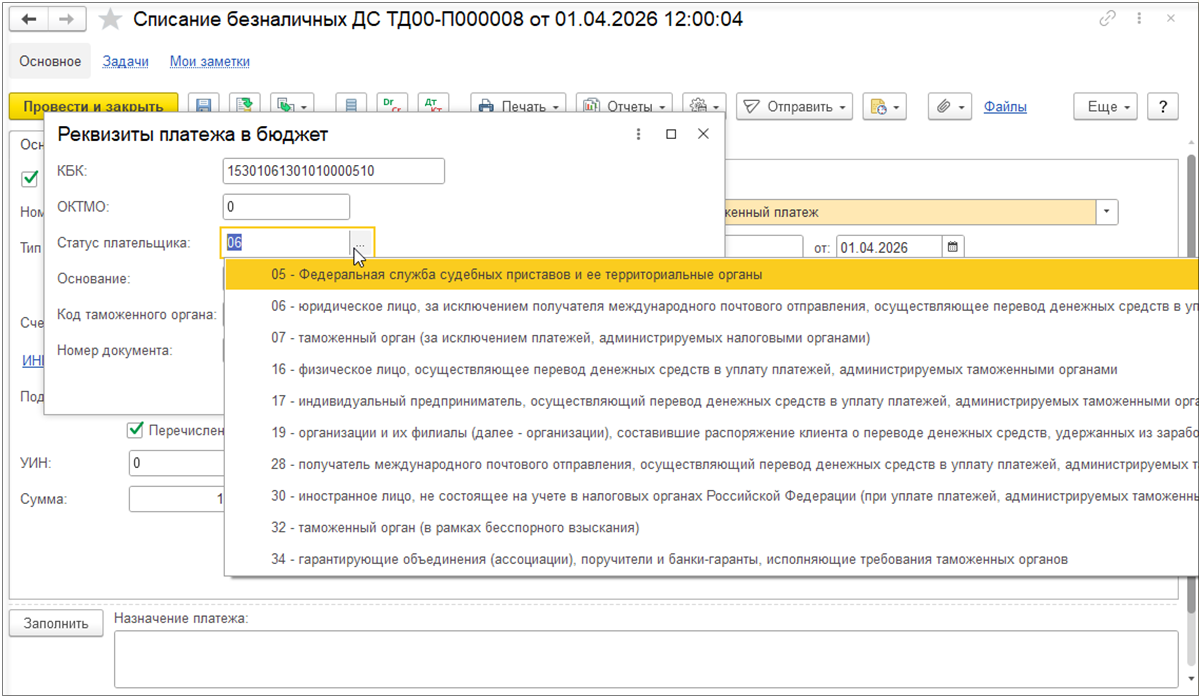The image size is (1199, 696).
Task: Click the question mark help button
Action: tap(1162, 106)
